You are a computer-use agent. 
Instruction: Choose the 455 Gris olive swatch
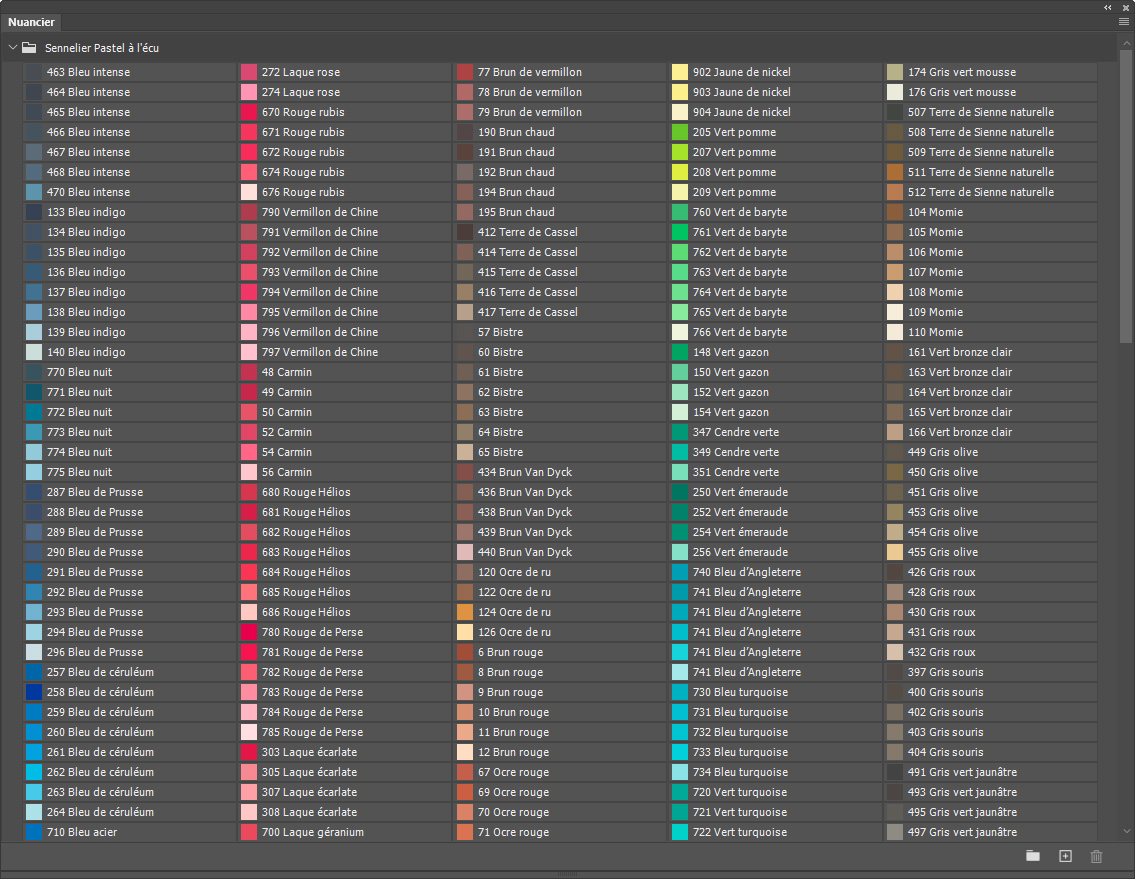click(991, 552)
